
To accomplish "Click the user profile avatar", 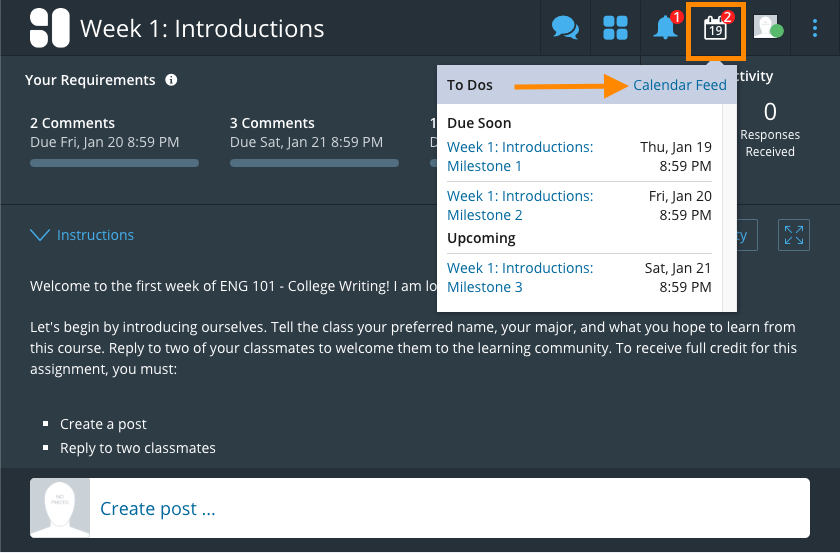I will coord(767,28).
